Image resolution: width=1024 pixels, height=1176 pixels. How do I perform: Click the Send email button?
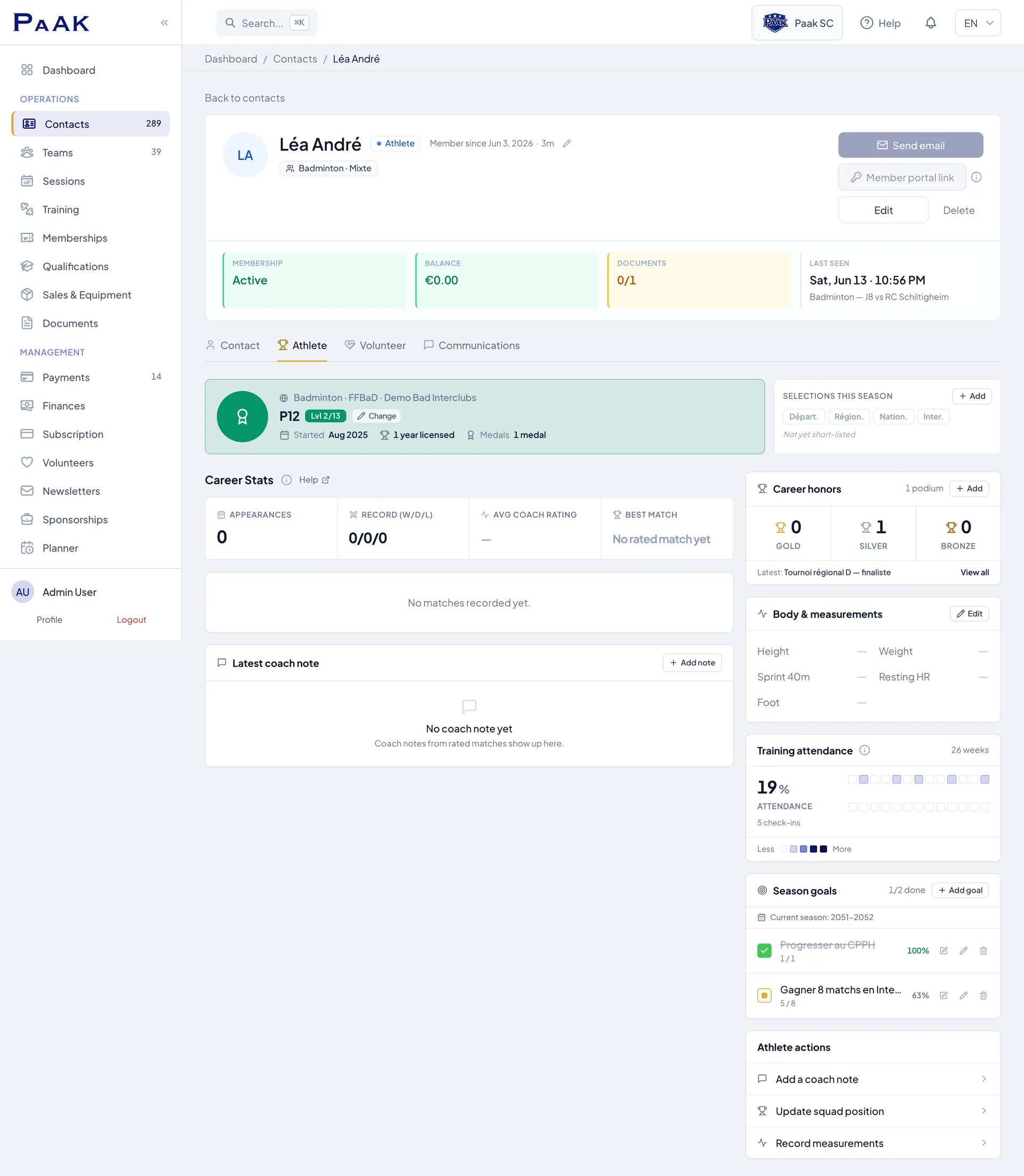[x=910, y=145]
